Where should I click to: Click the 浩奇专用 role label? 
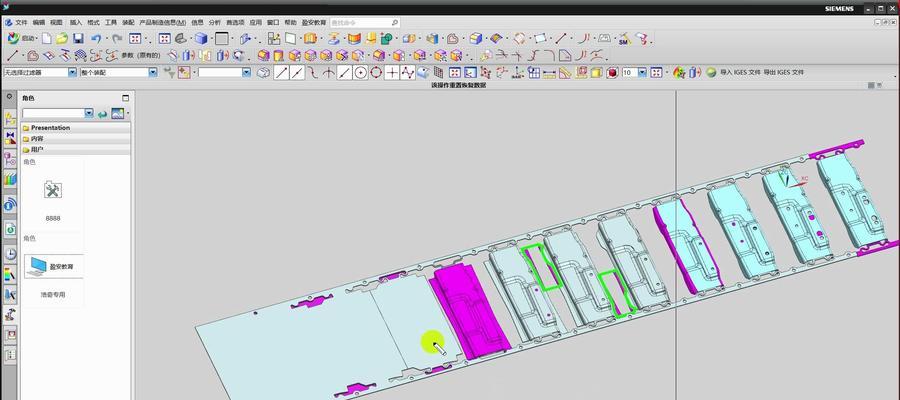(x=53, y=294)
